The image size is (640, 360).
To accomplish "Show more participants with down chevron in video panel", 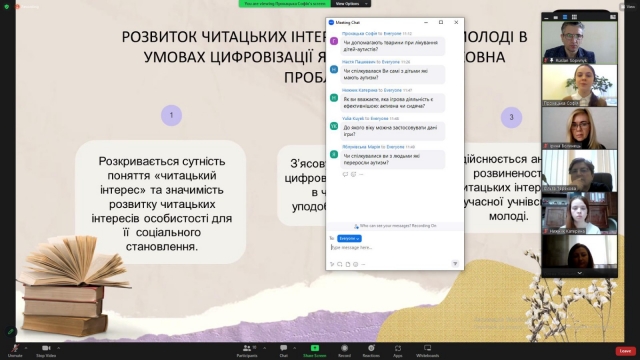I will pyautogui.click(x=580, y=273).
